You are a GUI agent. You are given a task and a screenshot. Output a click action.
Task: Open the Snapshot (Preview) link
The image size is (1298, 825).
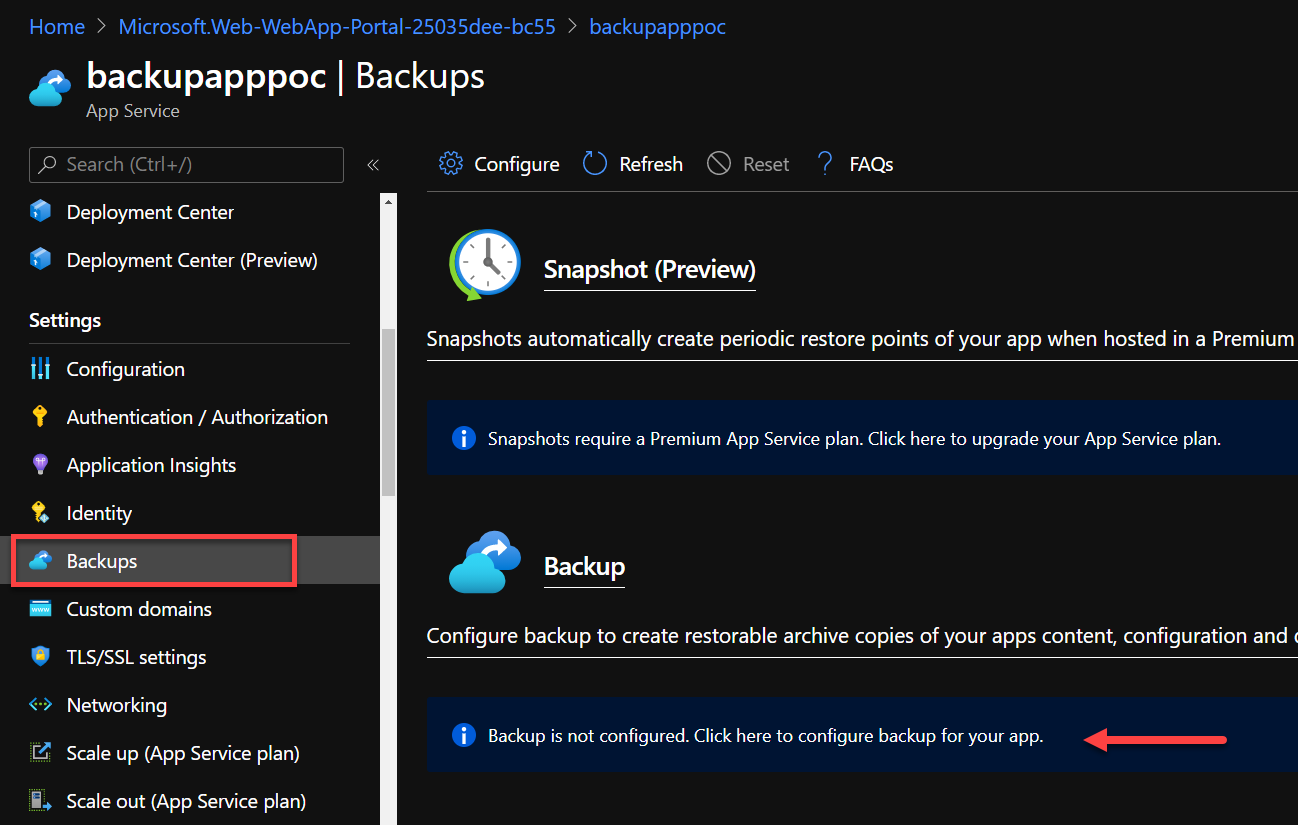pyautogui.click(x=649, y=270)
